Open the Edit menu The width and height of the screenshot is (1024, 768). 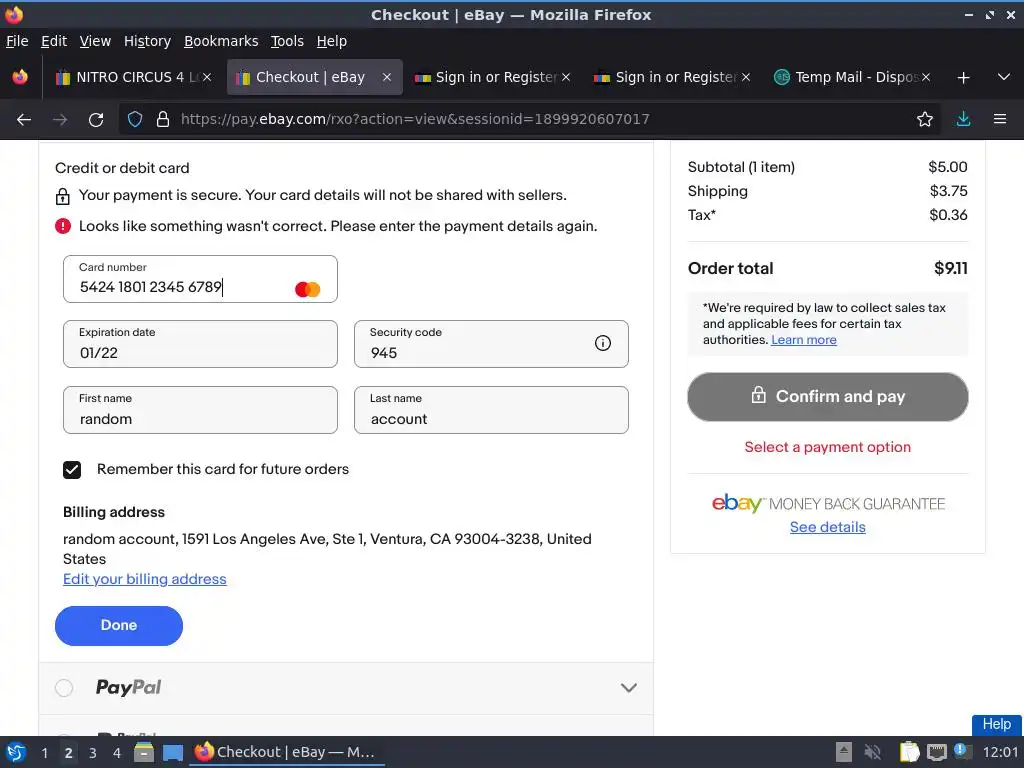(x=54, y=41)
